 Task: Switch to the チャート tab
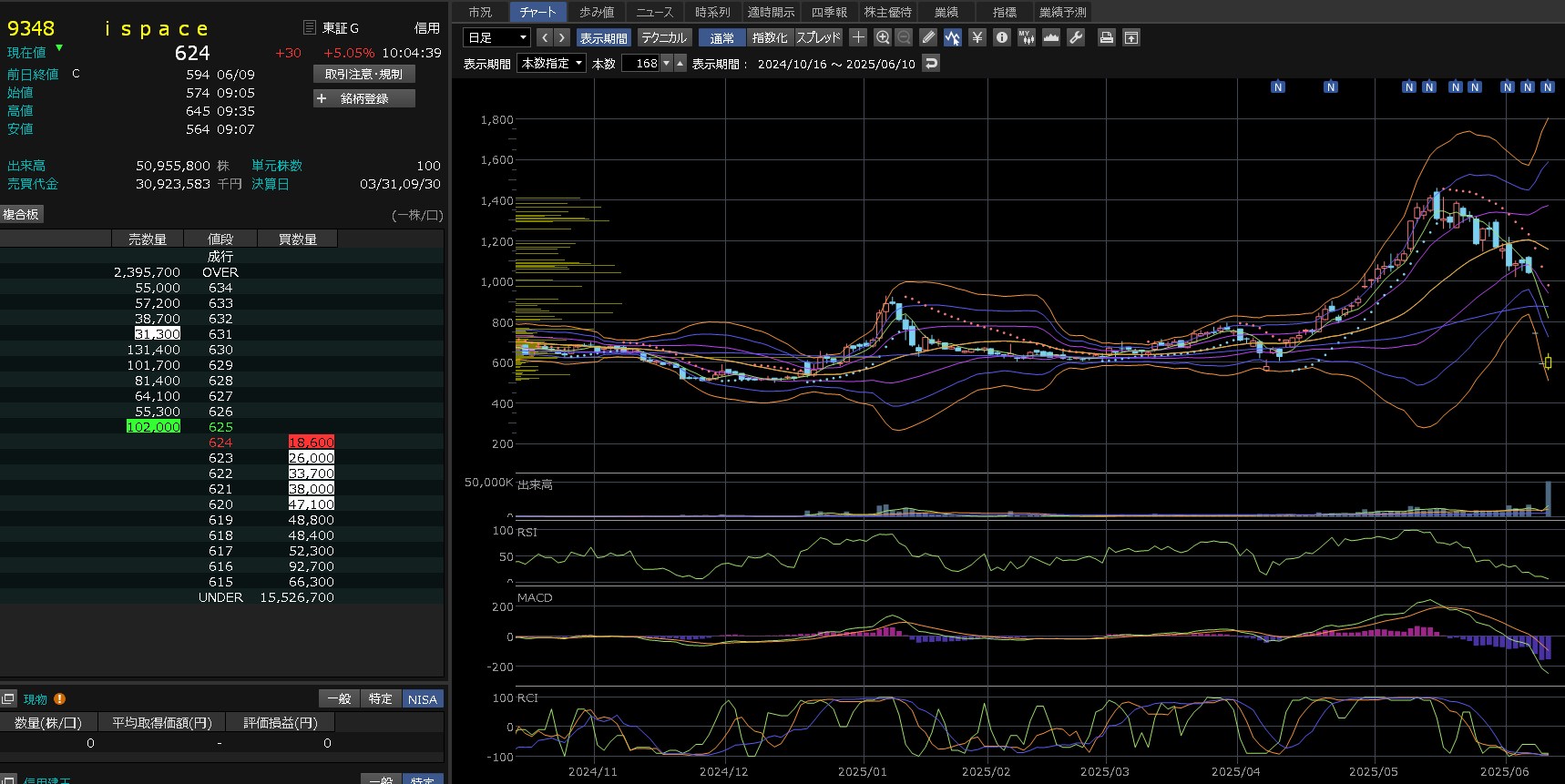click(538, 12)
